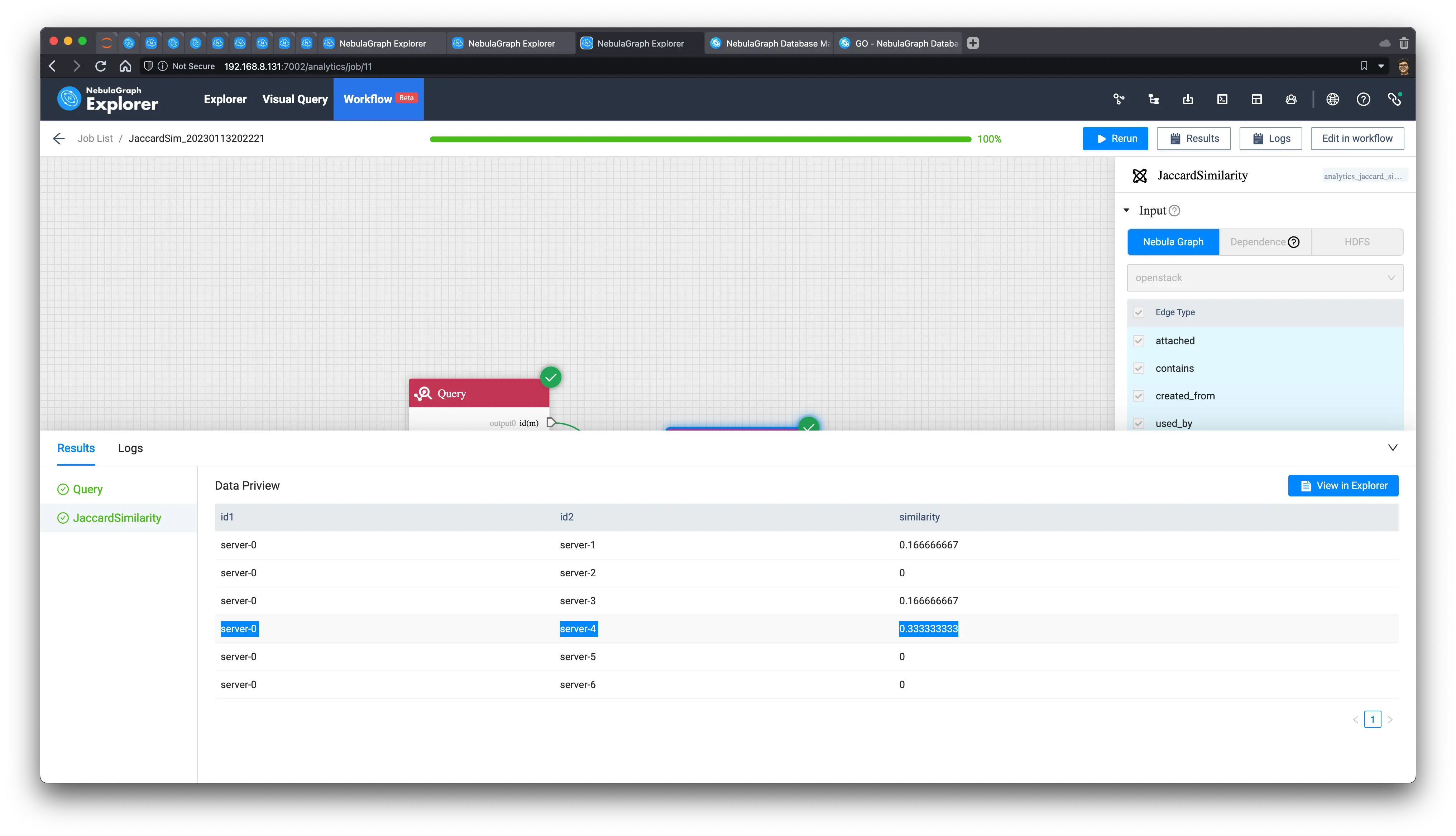The width and height of the screenshot is (1456, 836).
Task: Select HDFS input source
Action: click(x=1357, y=242)
